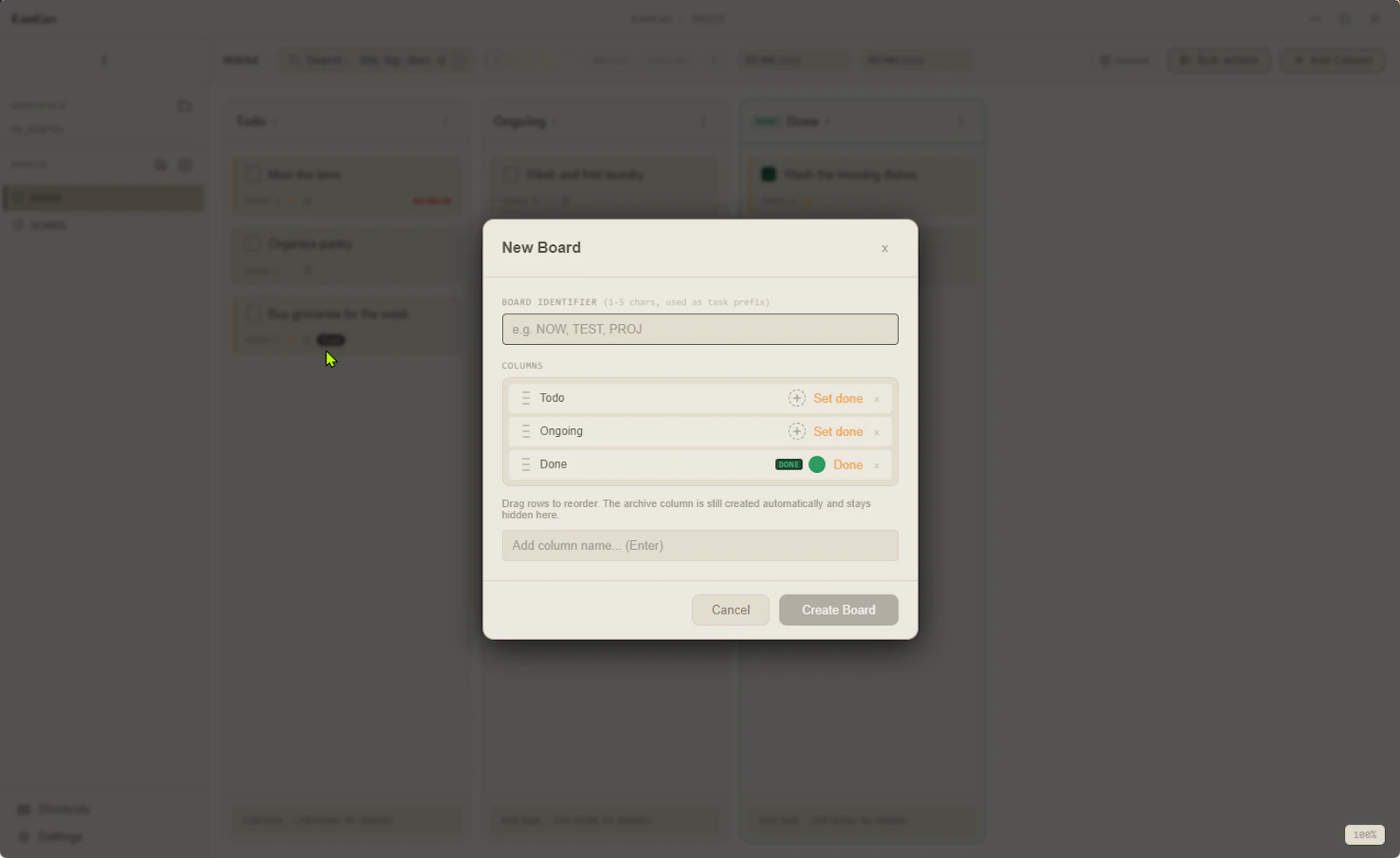Open Shortcuts in the sidebar
Screen dimensions: 1400x858
click(x=54, y=809)
